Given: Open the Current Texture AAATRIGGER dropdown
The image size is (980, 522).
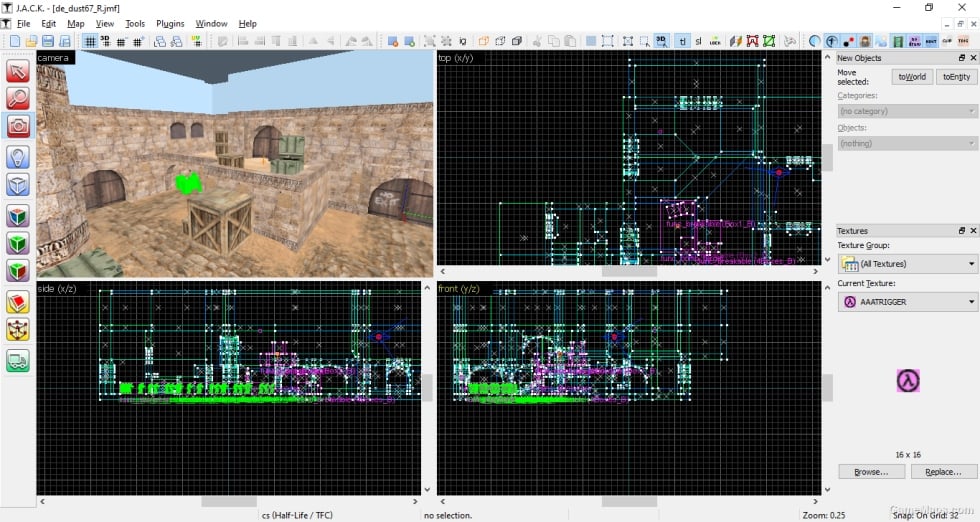Looking at the screenshot, I should tap(907, 302).
